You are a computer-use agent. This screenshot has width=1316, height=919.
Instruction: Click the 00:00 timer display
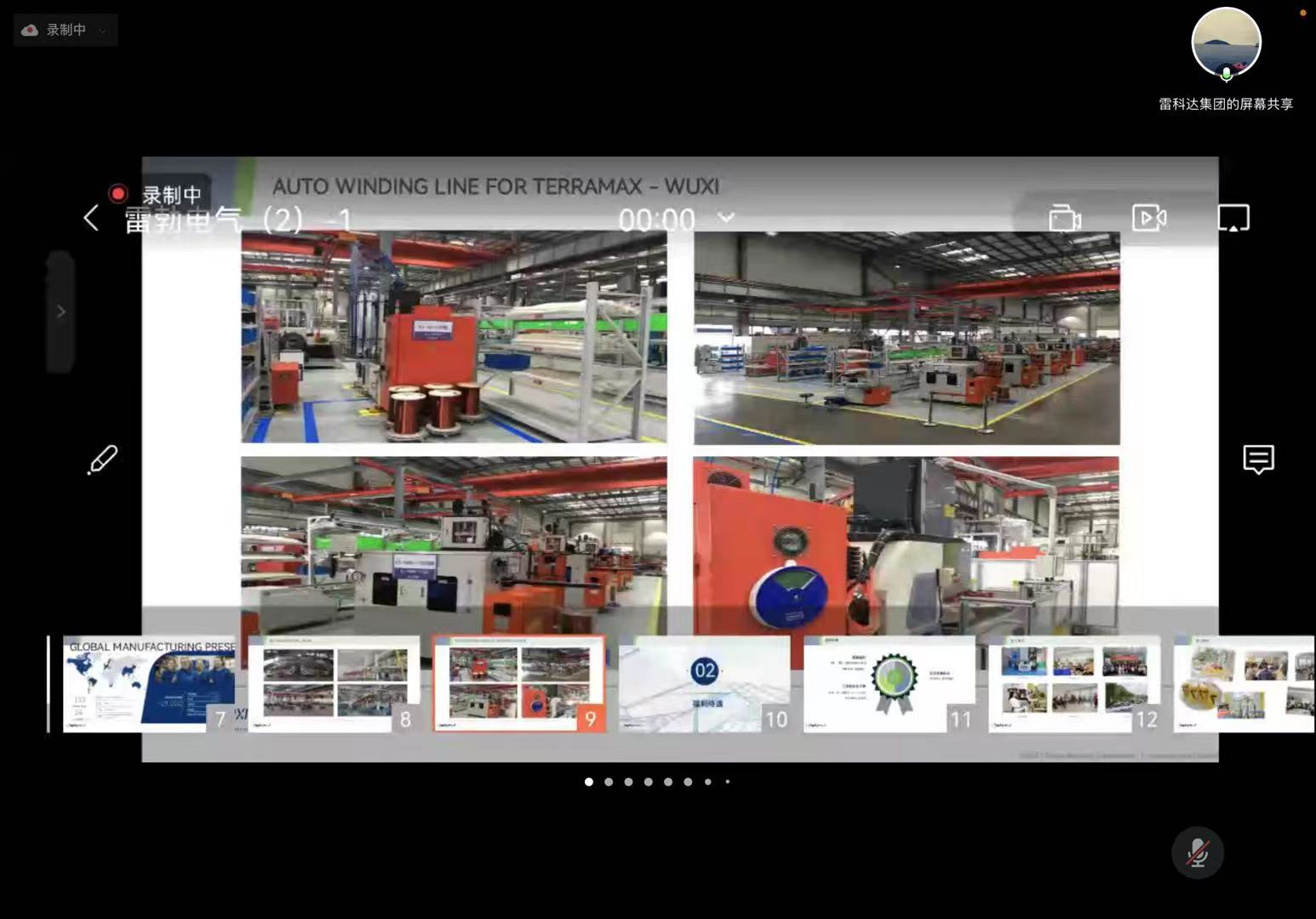pyautogui.click(x=656, y=220)
